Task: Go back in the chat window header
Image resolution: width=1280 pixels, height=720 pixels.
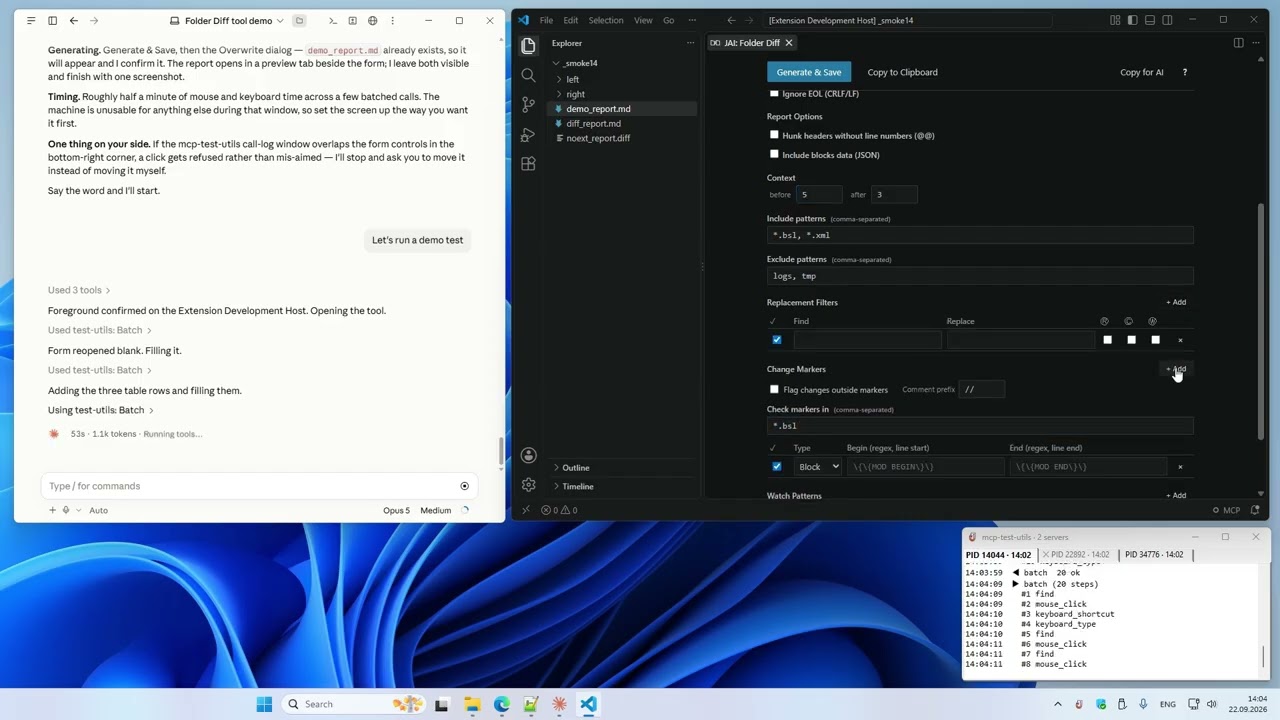Action: pos(73,20)
